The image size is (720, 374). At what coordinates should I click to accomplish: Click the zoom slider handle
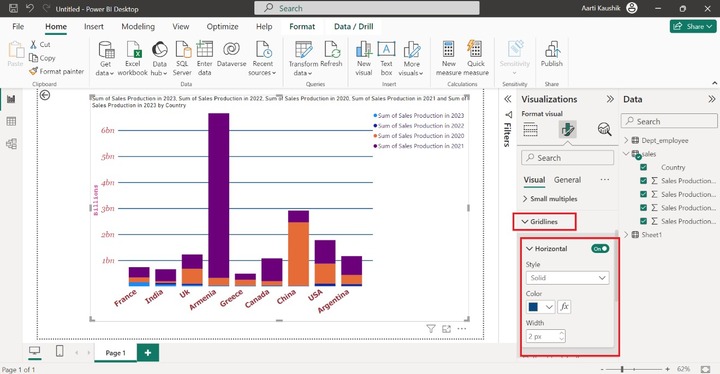622,369
